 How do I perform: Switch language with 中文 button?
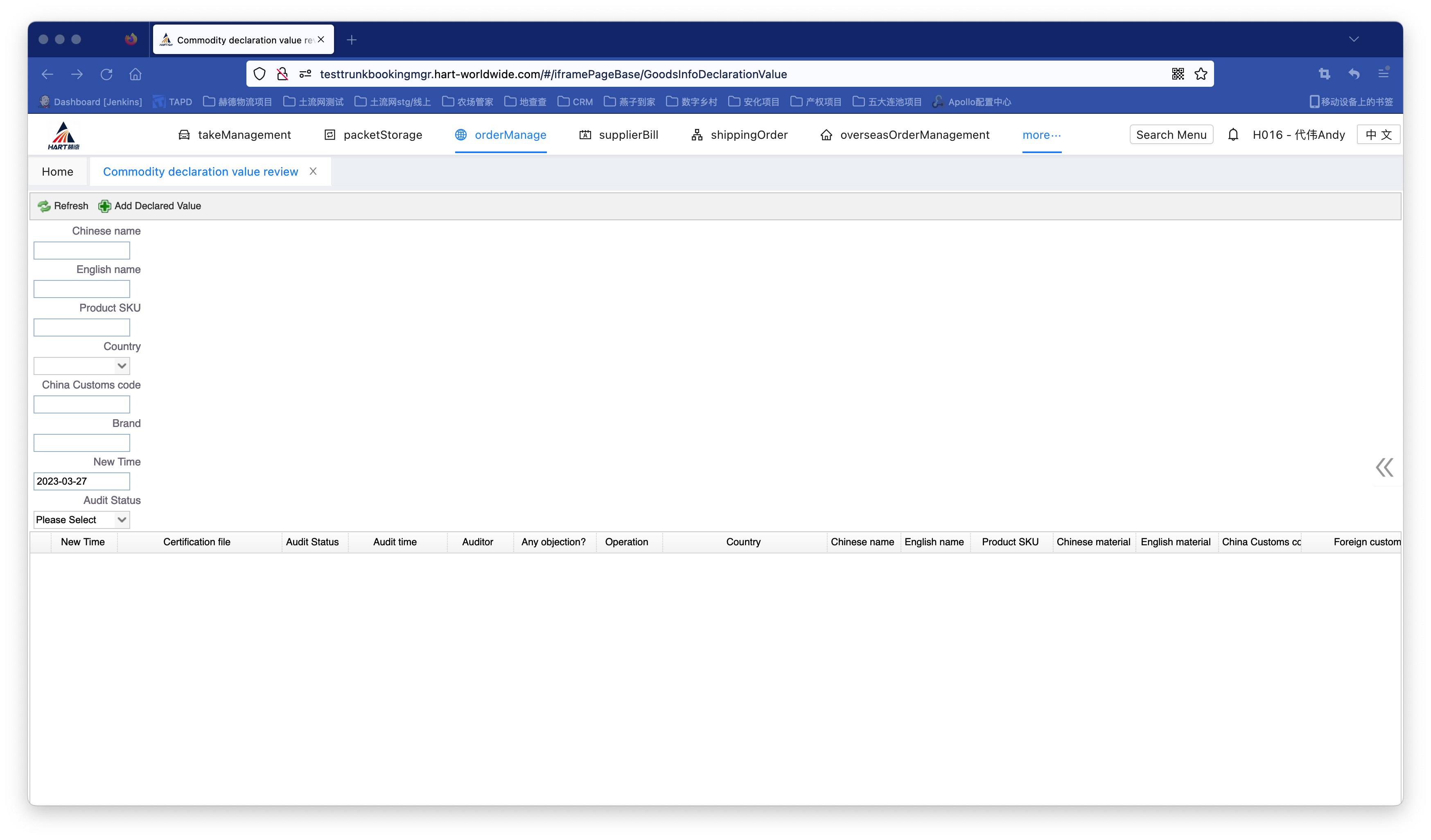pos(1378,135)
